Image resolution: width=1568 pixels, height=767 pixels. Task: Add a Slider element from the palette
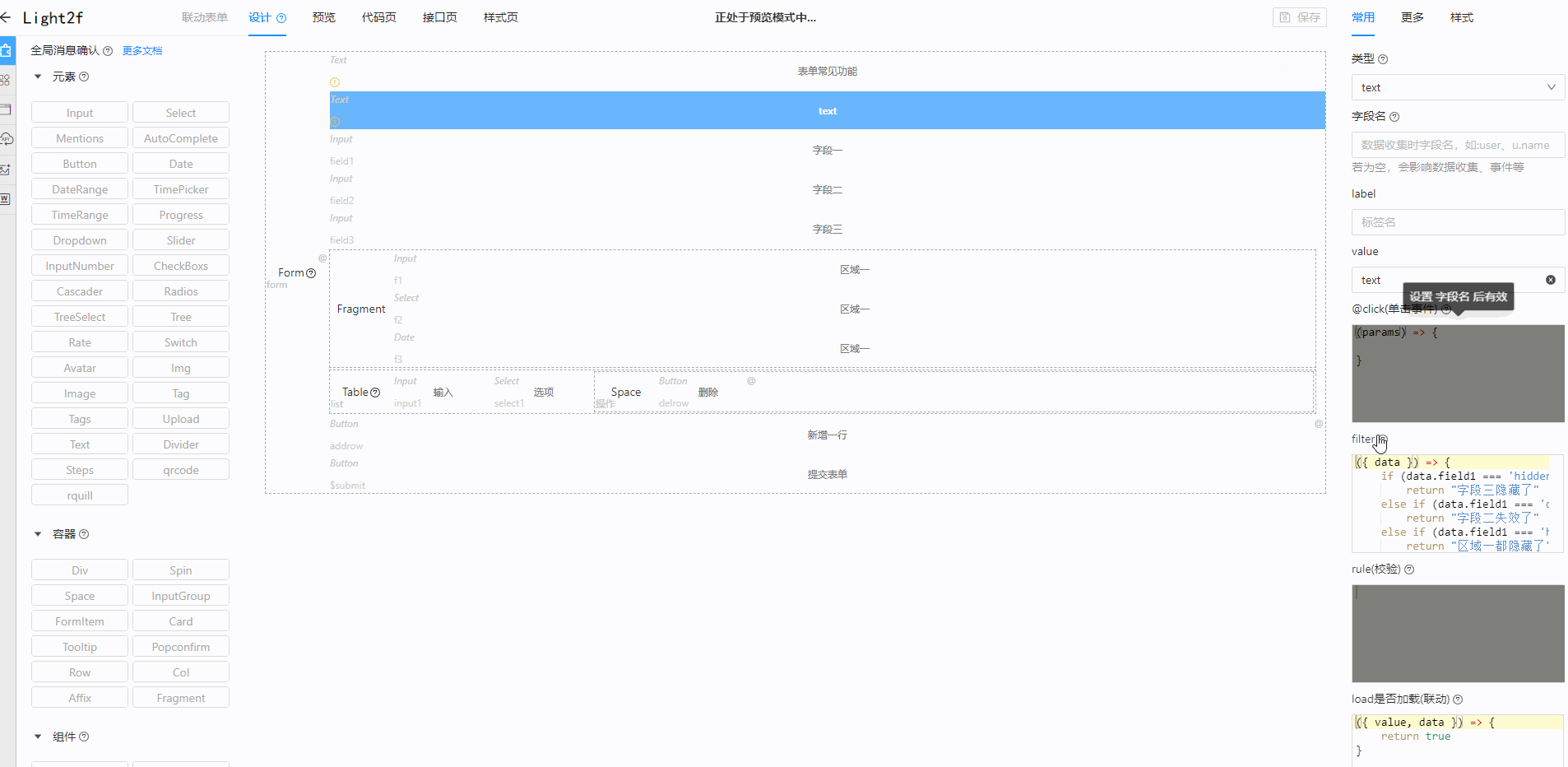click(x=181, y=240)
